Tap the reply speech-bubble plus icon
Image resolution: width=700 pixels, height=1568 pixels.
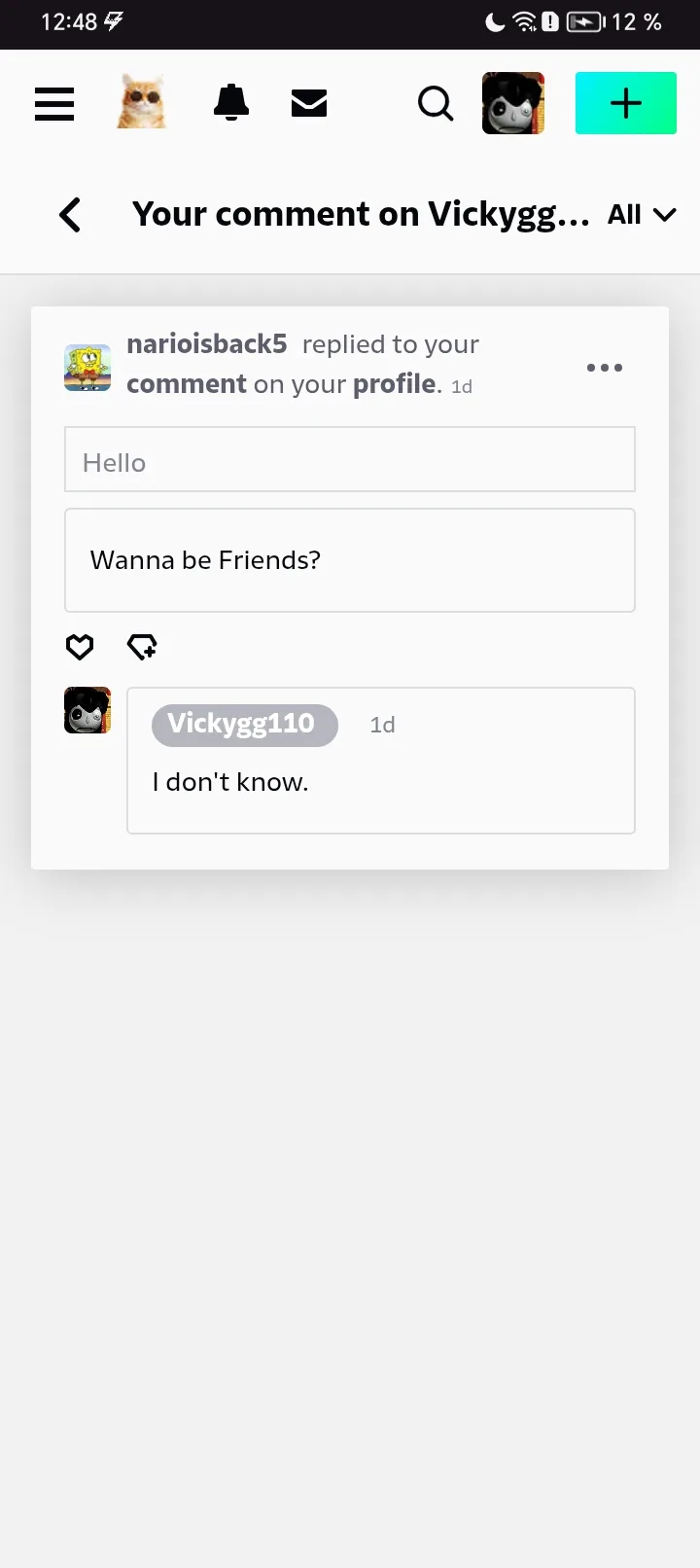(x=142, y=646)
